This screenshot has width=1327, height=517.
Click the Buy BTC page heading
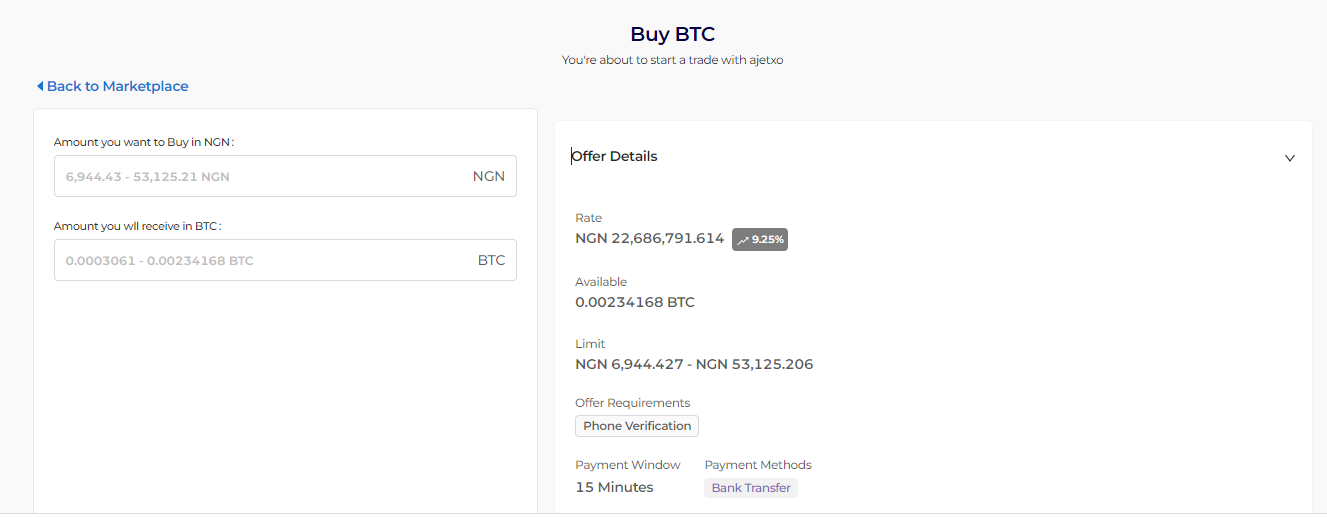pos(672,35)
